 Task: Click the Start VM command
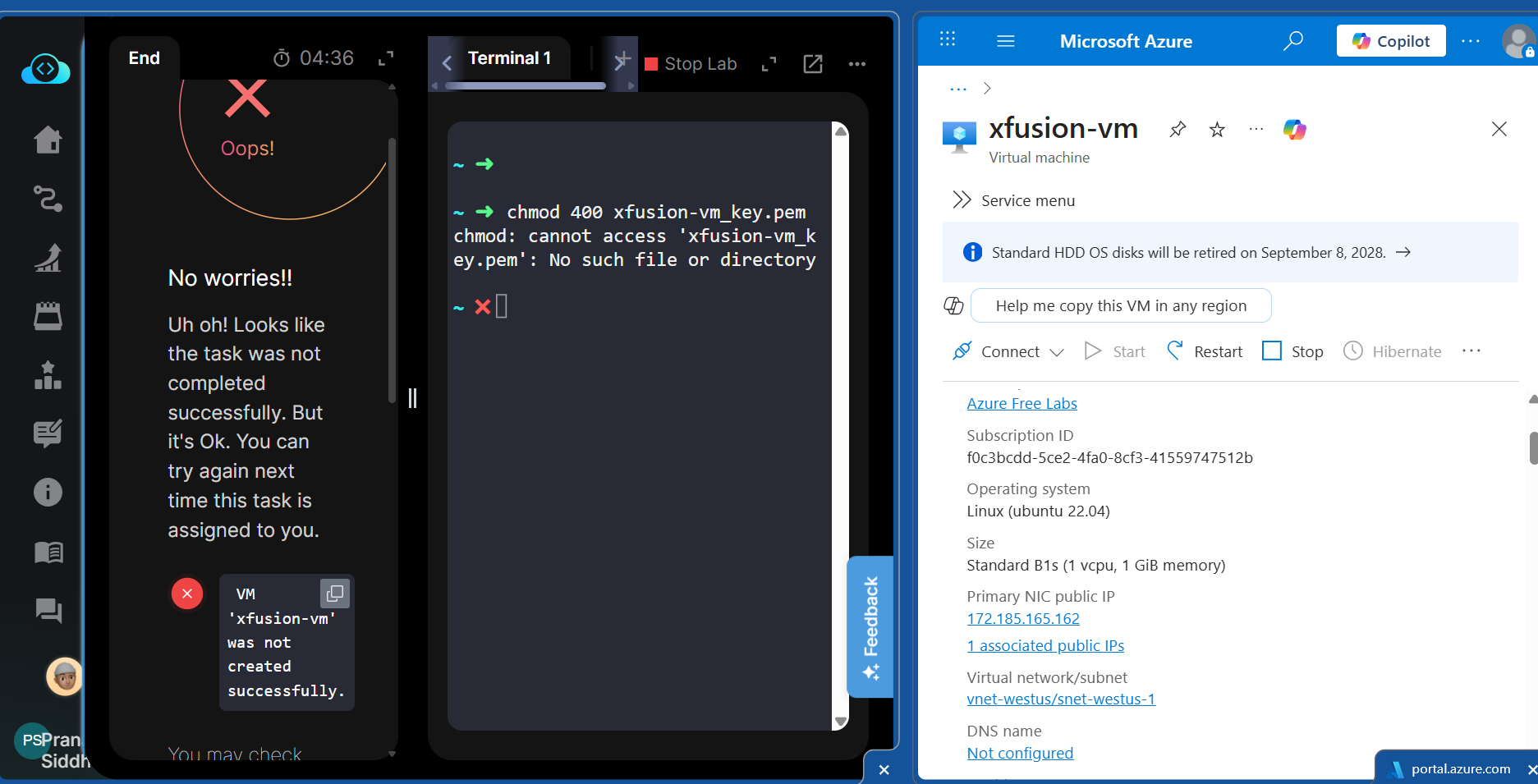[x=1114, y=351]
